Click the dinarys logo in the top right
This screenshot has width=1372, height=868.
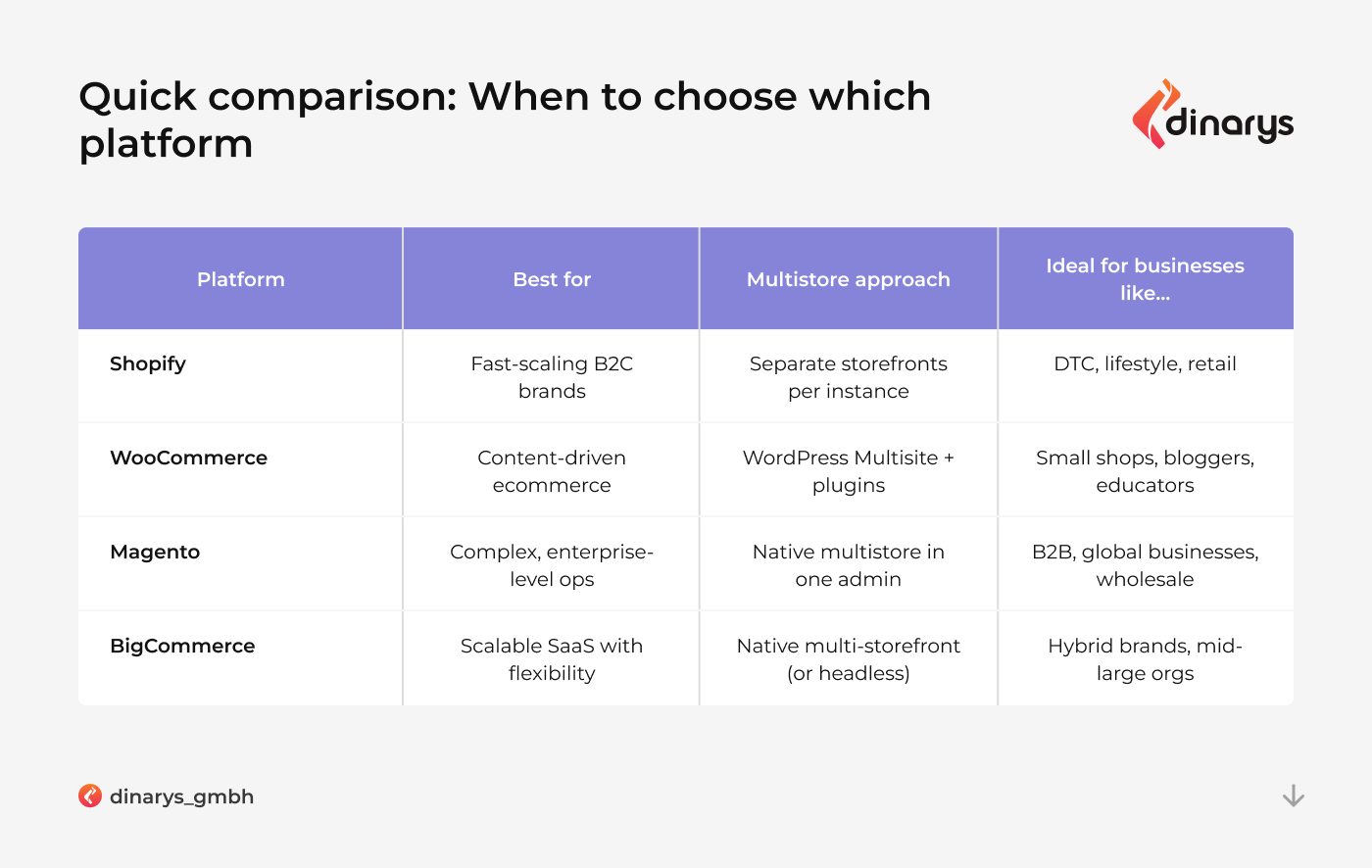pyautogui.click(x=1212, y=114)
